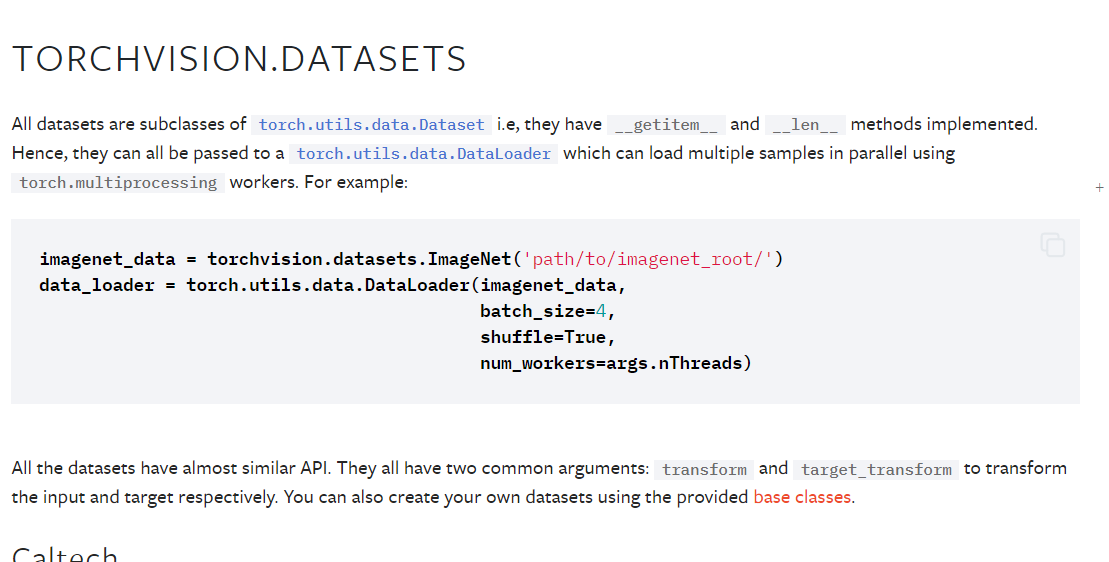Image resolution: width=1109 pixels, height=562 pixels.
Task: Click the TORCHVISION.DATASETS page heading
Action: 239,60
